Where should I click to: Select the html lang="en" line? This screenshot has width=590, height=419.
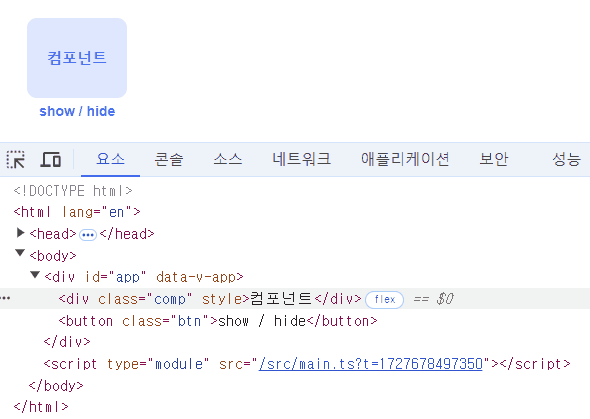pyautogui.click(x=77, y=212)
